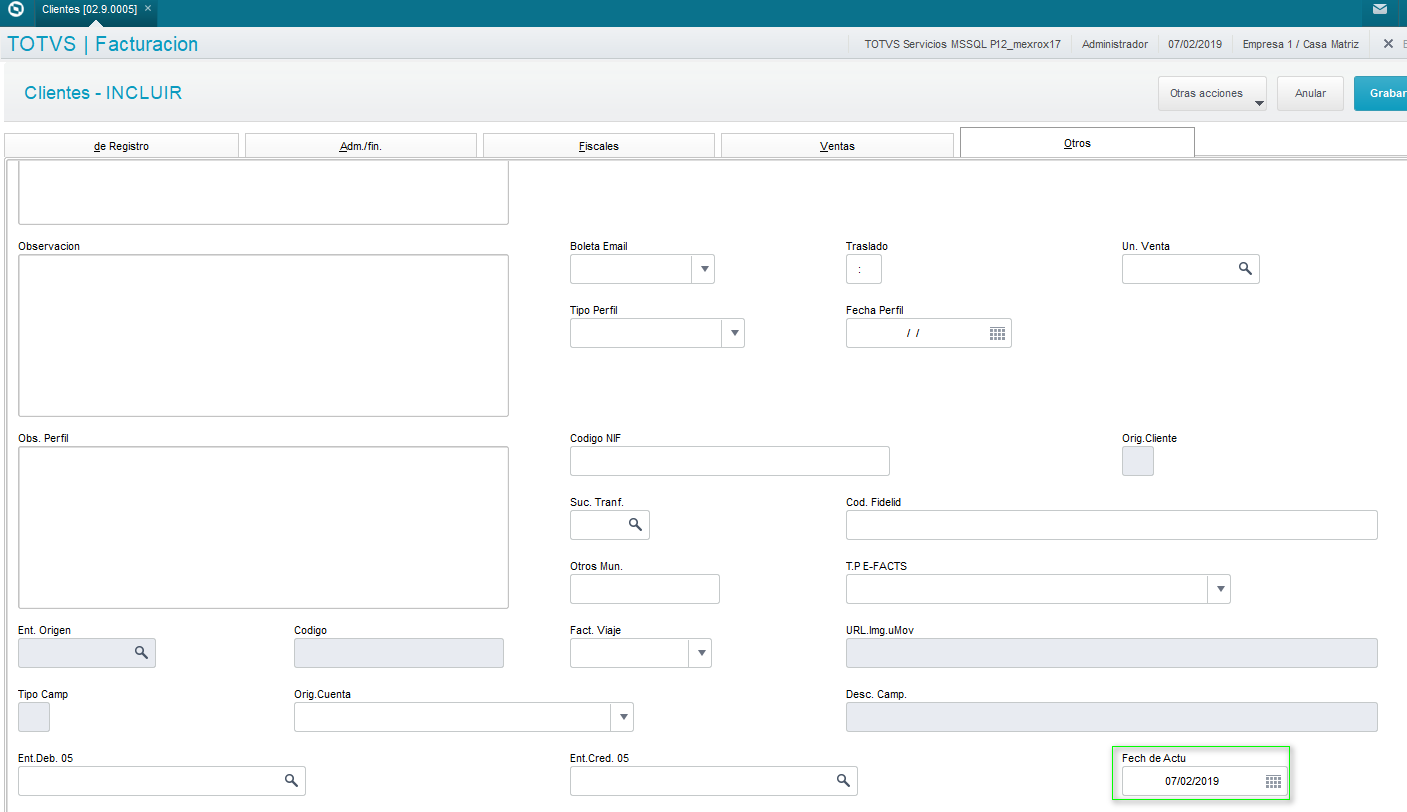Click the header date 07/02/2019
Screen dimensions: 1407x812
tap(1195, 44)
